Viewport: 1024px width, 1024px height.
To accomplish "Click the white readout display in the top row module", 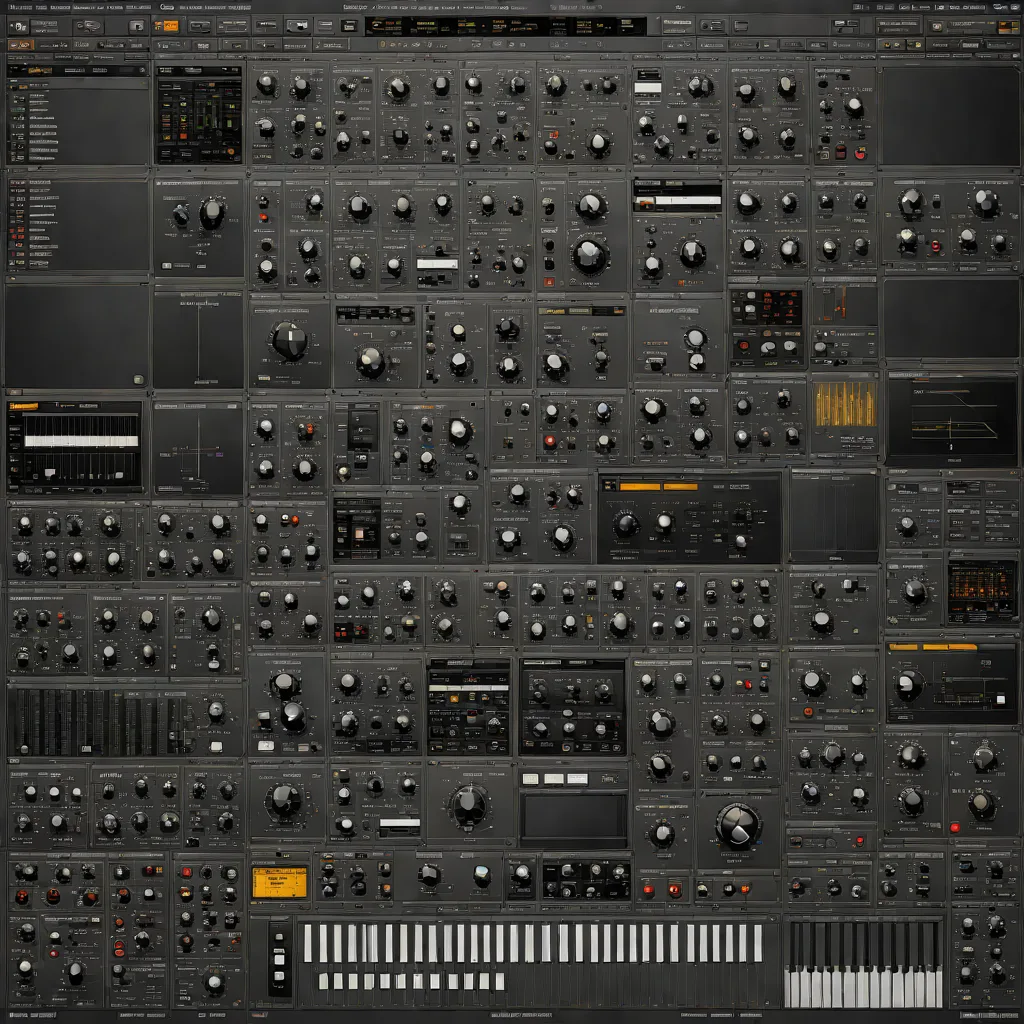I will point(648,88).
